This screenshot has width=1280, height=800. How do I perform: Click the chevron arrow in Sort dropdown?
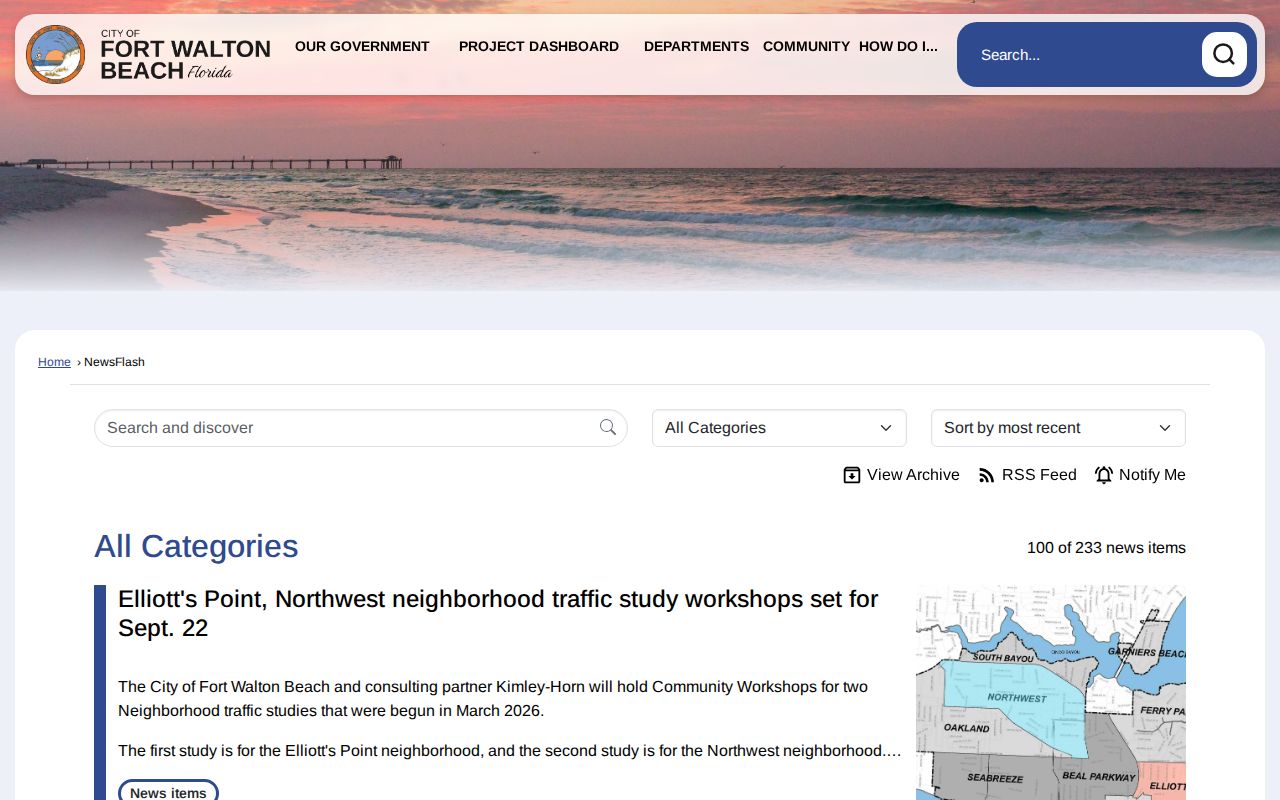tap(1165, 428)
